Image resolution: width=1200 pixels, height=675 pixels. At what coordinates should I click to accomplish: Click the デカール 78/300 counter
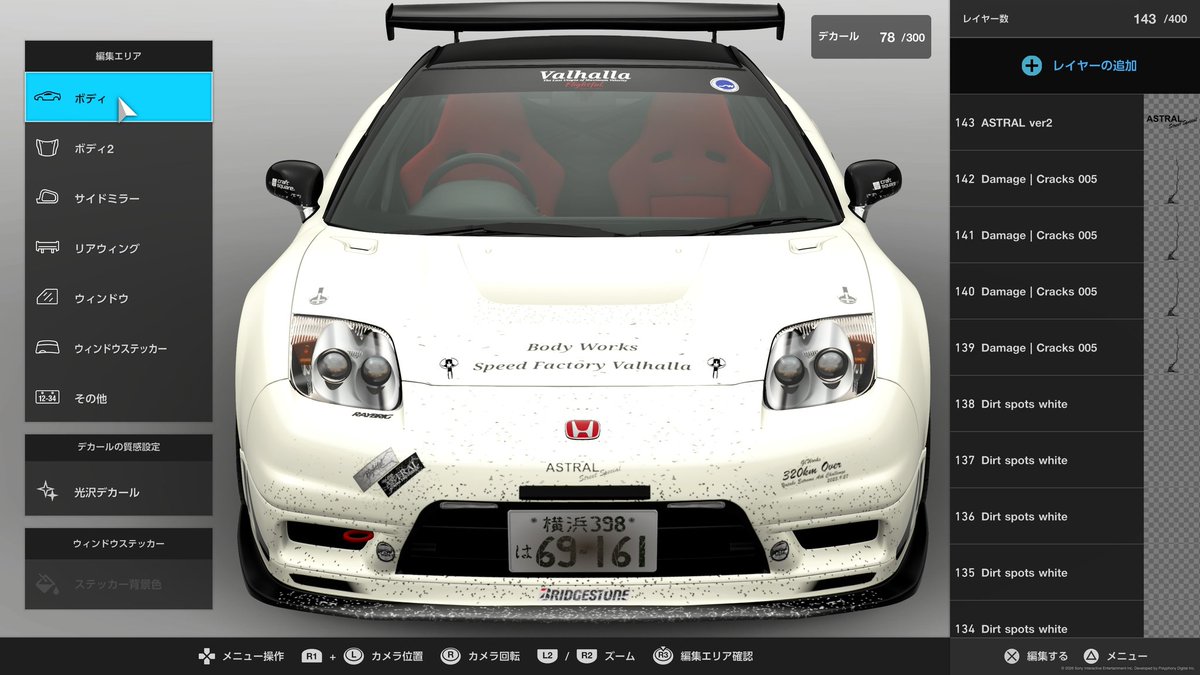870,37
